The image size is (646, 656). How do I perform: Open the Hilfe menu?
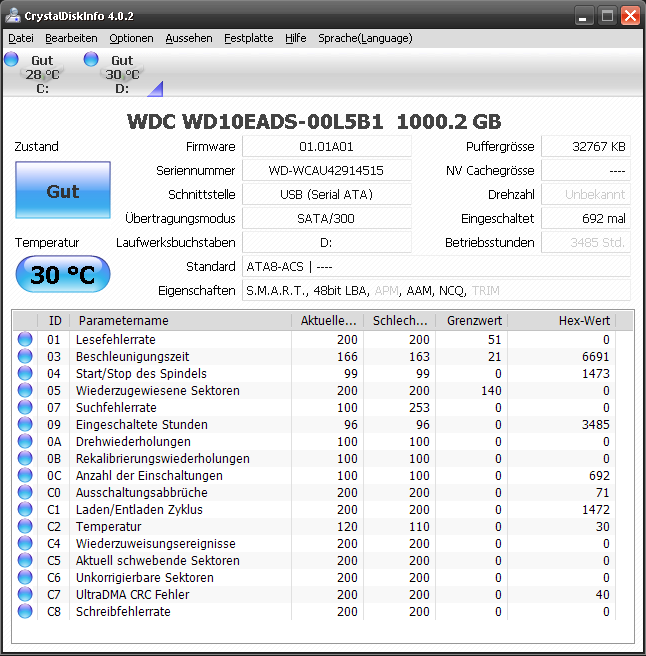(x=295, y=38)
